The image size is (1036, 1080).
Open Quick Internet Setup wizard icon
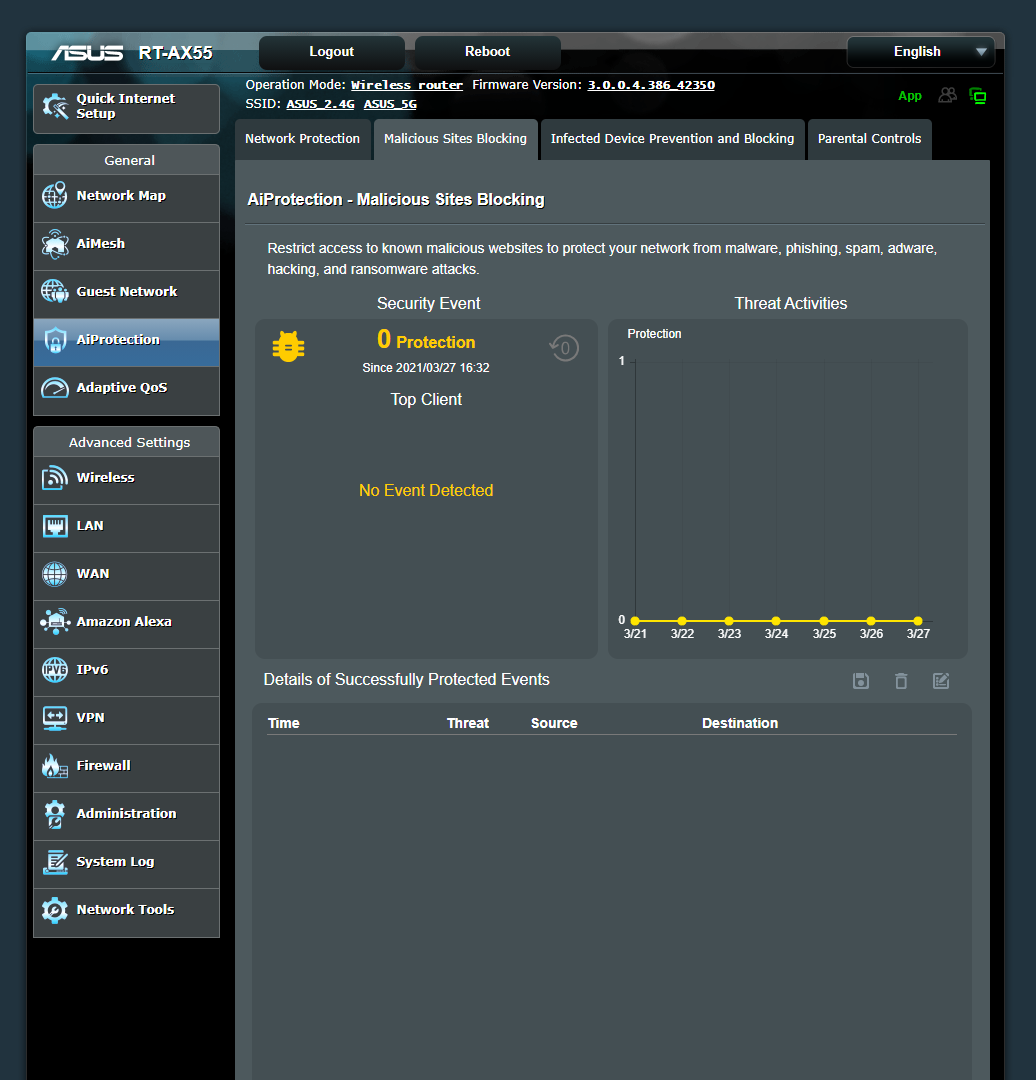(55, 106)
